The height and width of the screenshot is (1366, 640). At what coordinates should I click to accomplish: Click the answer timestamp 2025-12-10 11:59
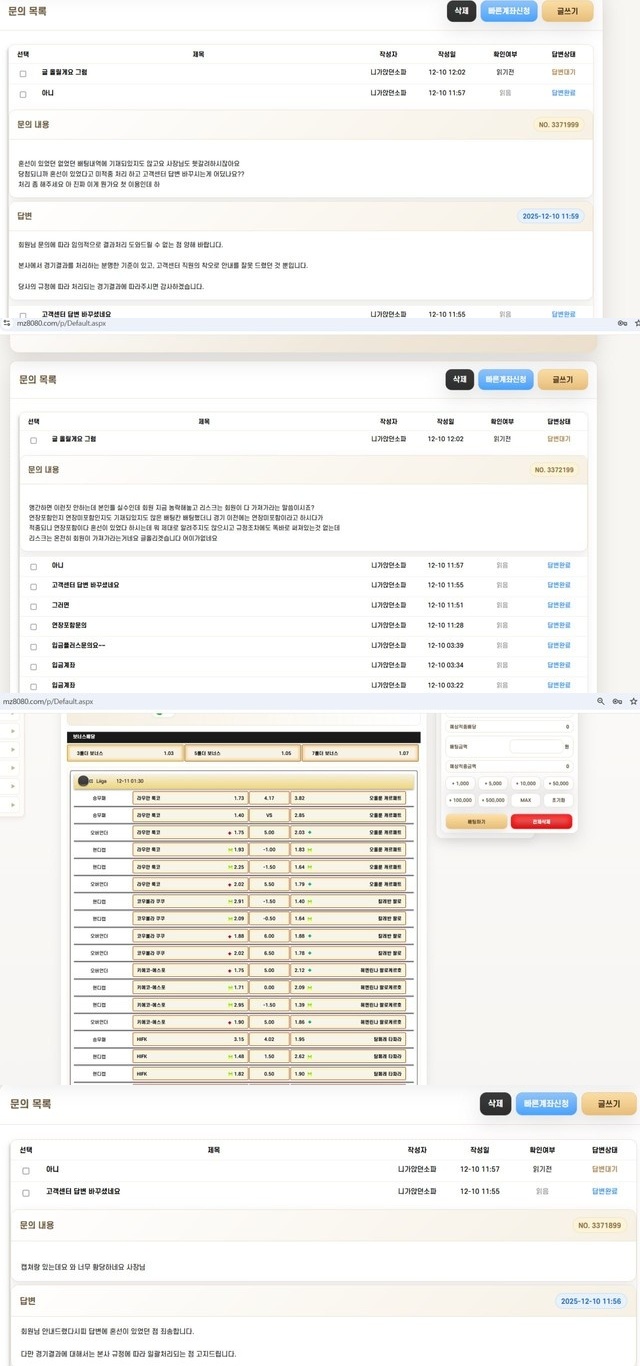coord(549,216)
